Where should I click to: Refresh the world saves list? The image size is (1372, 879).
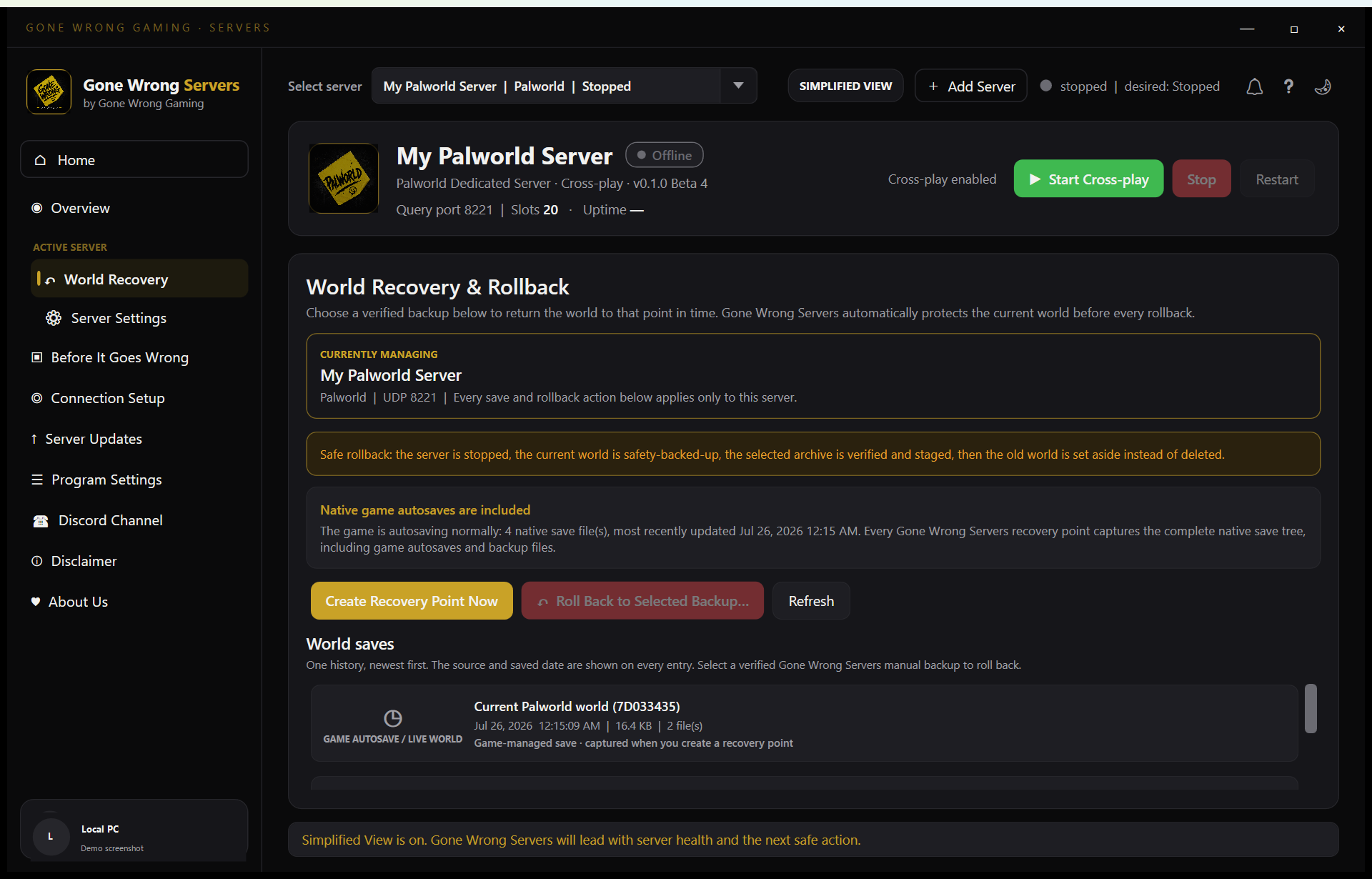pyautogui.click(x=811, y=601)
